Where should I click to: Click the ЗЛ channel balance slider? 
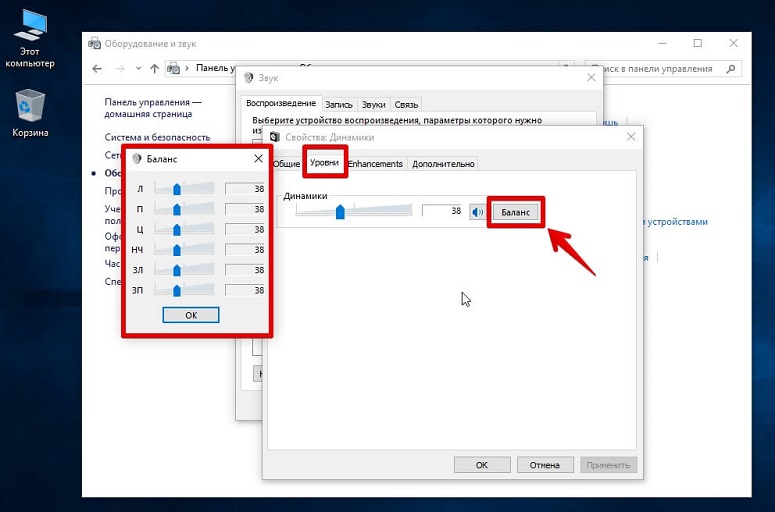pyautogui.click(x=184, y=270)
